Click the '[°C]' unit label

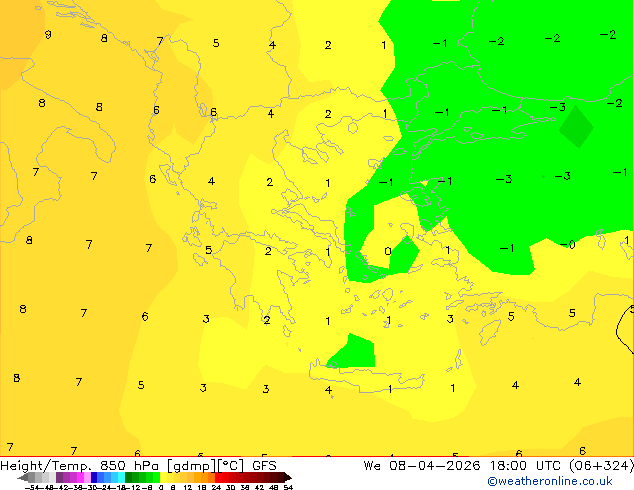coord(230,466)
